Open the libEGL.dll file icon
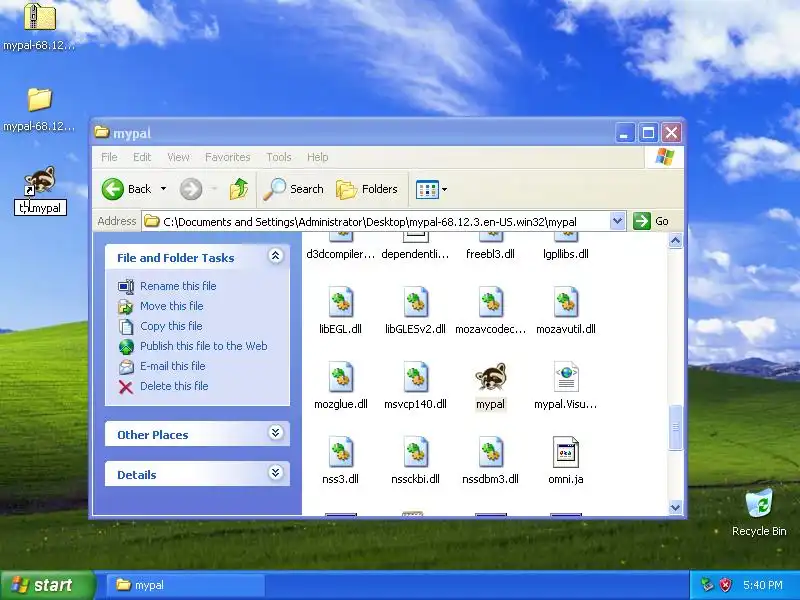 [341, 302]
